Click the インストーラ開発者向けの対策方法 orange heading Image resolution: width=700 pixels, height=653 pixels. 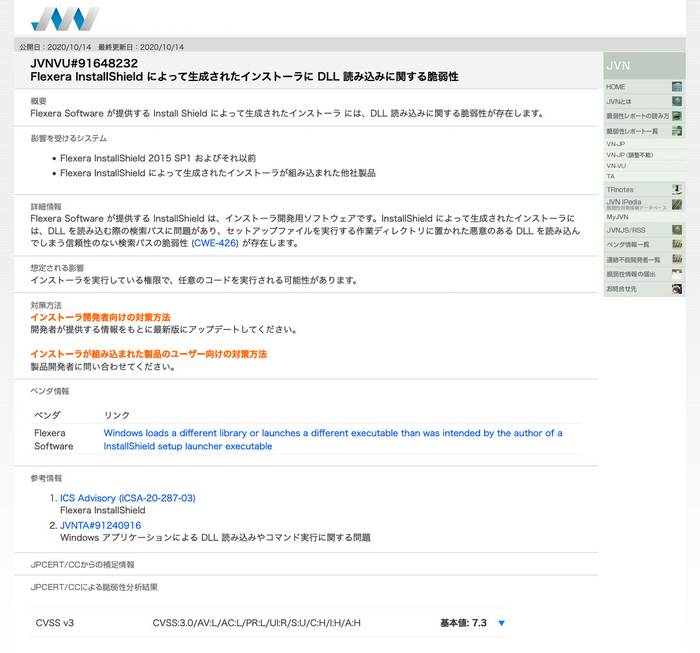(x=100, y=317)
